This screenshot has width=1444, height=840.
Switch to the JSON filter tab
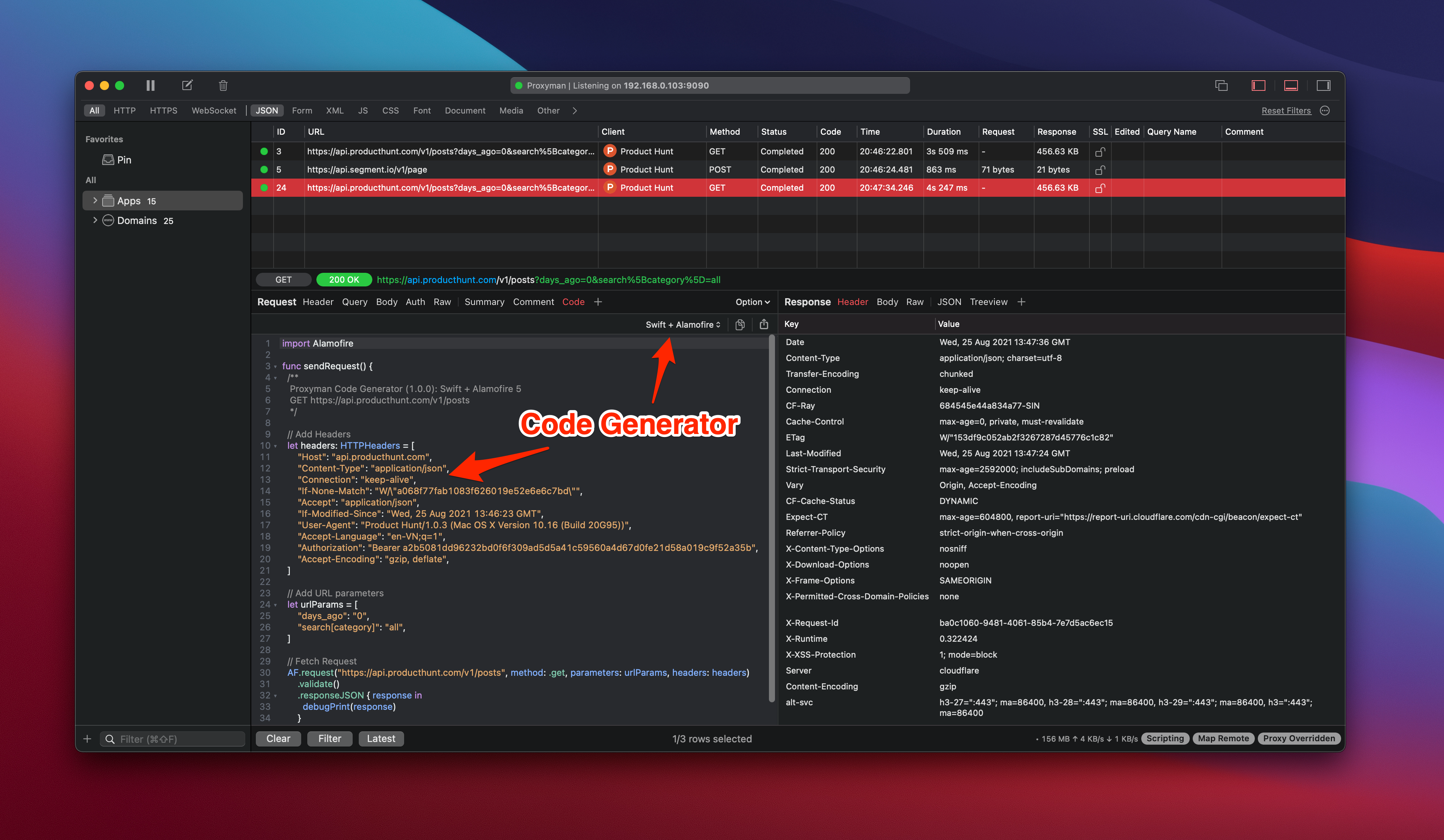pyautogui.click(x=267, y=110)
